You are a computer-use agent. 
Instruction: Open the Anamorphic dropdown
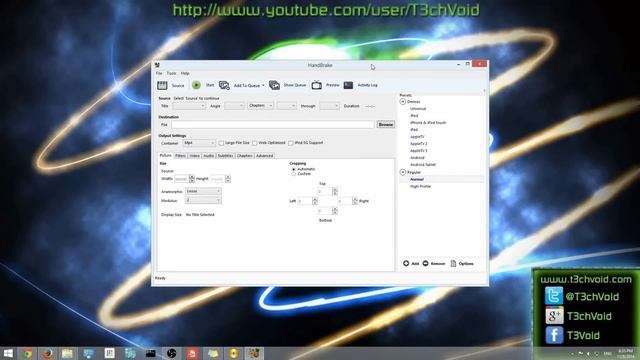pyautogui.click(x=203, y=191)
